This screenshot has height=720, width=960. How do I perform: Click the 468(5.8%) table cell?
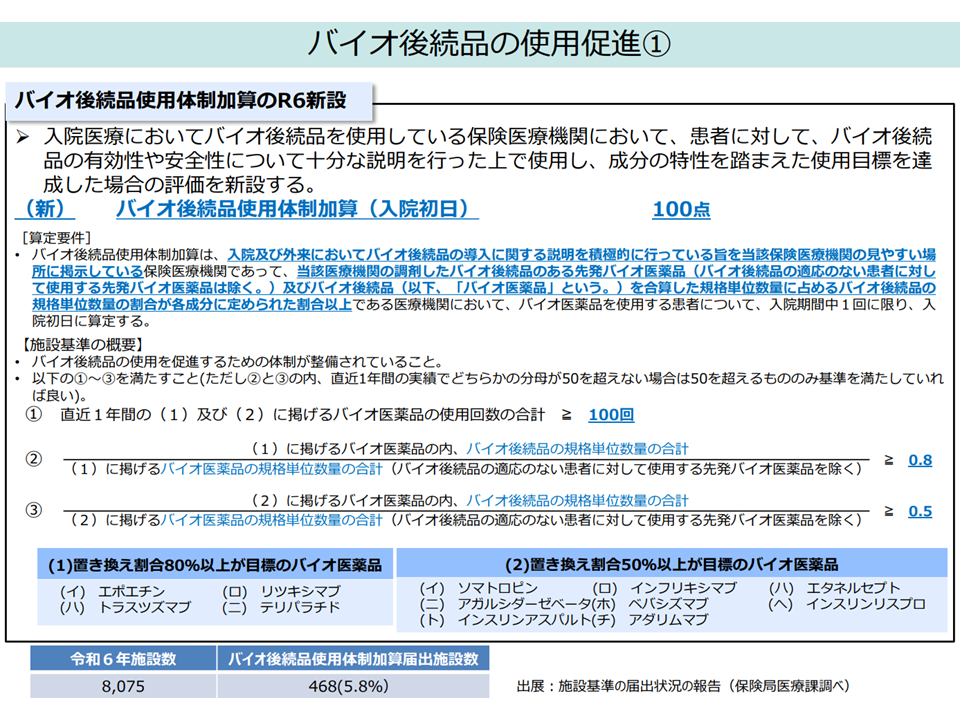click(353, 686)
